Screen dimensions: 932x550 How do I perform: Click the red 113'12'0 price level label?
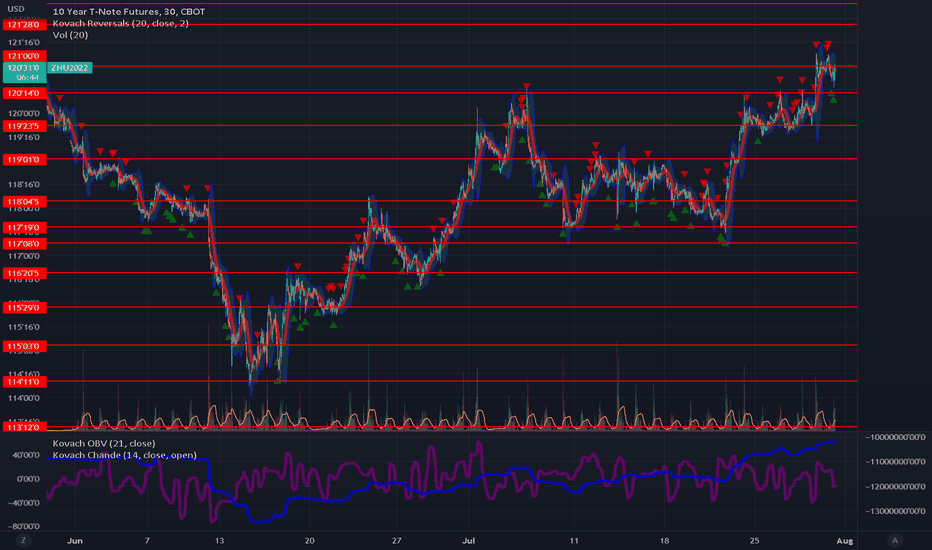24,427
